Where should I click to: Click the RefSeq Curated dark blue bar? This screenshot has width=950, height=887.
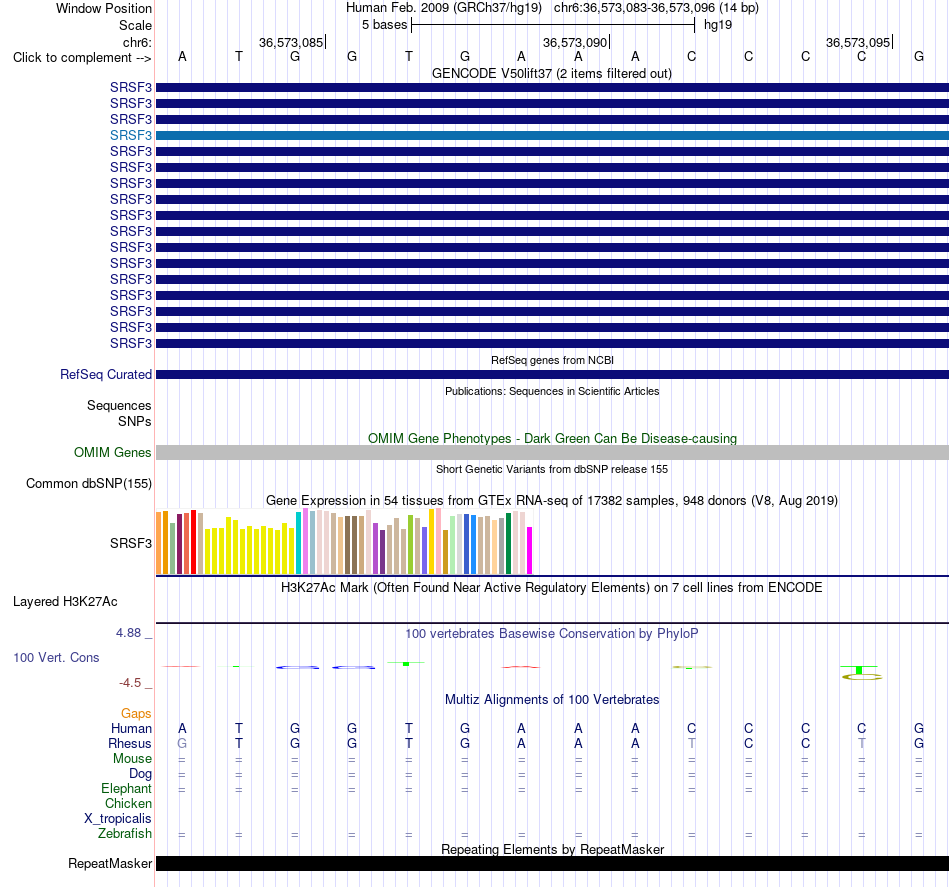(552, 374)
